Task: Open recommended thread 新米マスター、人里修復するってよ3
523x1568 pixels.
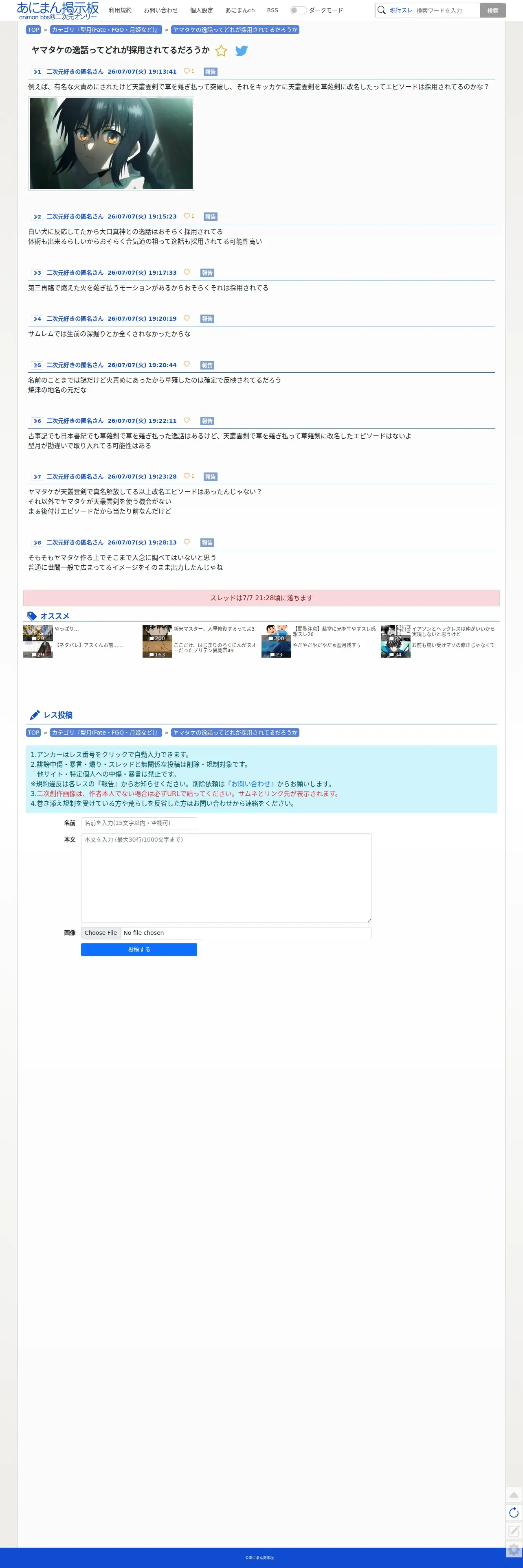Action: [214, 629]
